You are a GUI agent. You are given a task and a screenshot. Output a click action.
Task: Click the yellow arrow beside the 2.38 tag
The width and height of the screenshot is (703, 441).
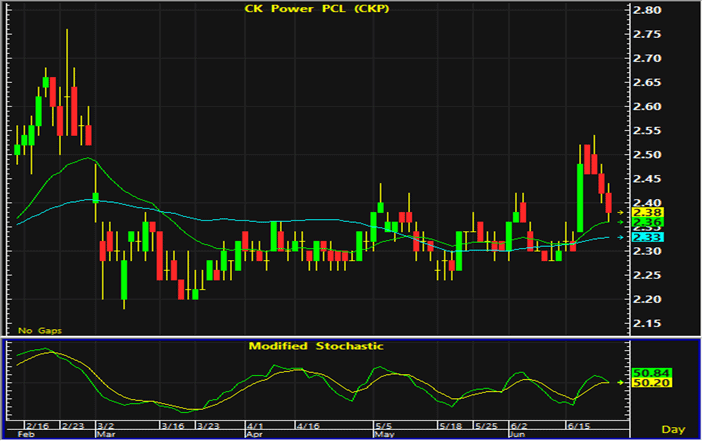[x=621, y=212]
